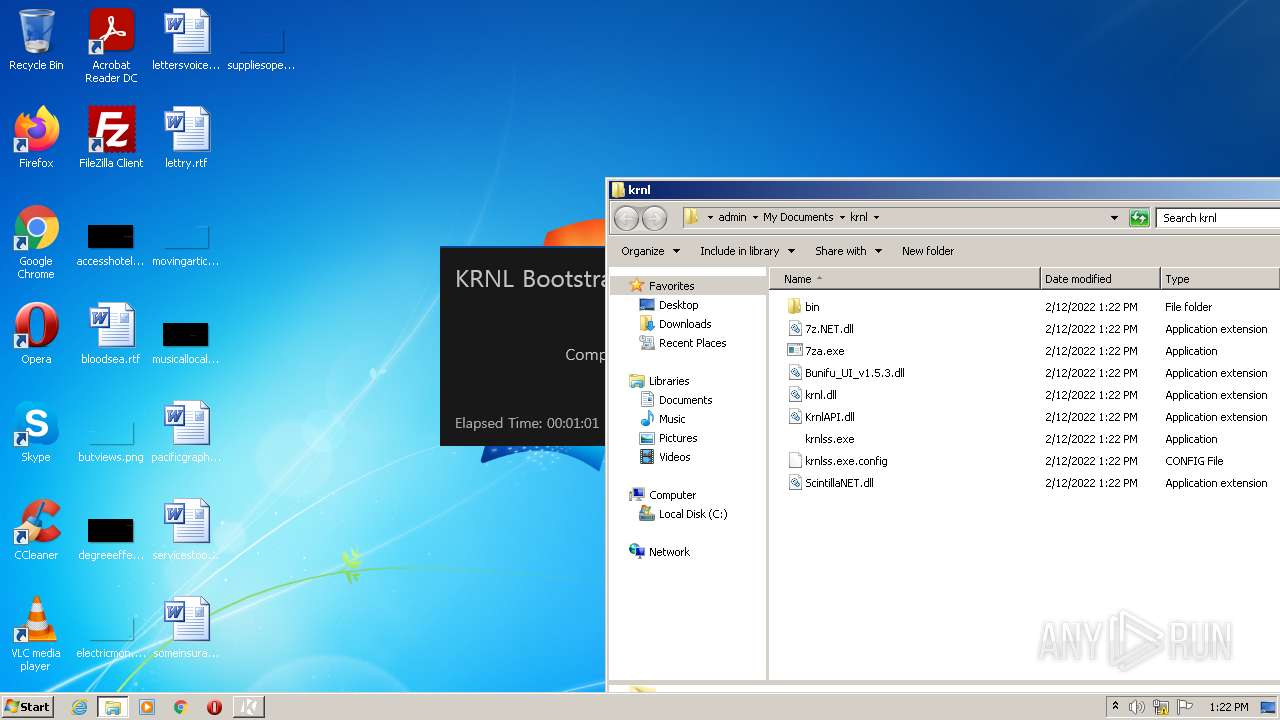Click the Start button
Image resolution: width=1280 pixels, height=720 pixels.
pyautogui.click(x=28, y=707)
